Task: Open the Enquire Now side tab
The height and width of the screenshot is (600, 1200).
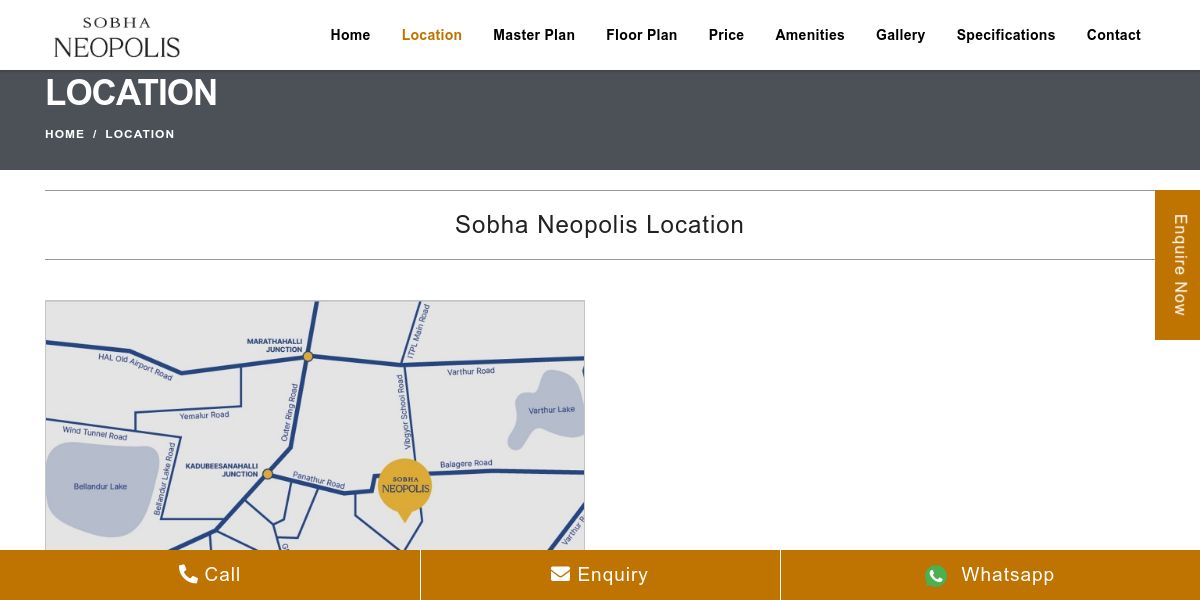Action: [1178, 265]
